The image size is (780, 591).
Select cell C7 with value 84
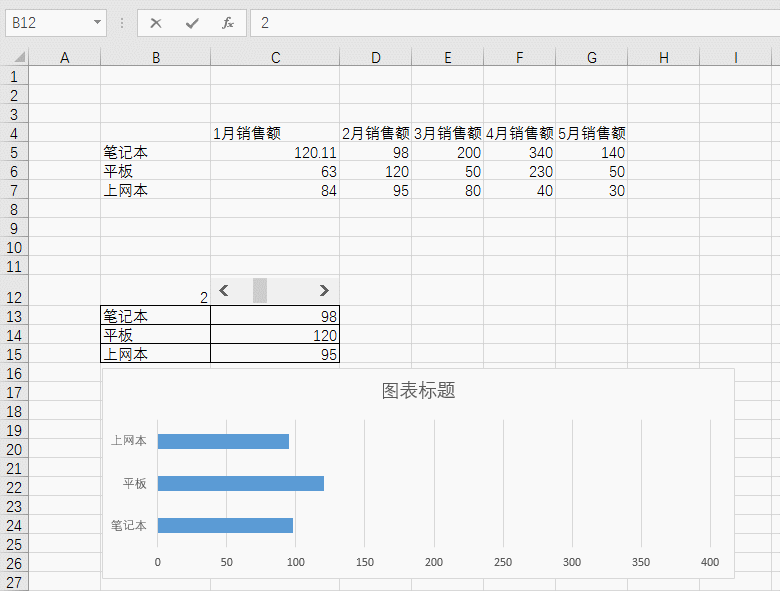pos(275,190)
